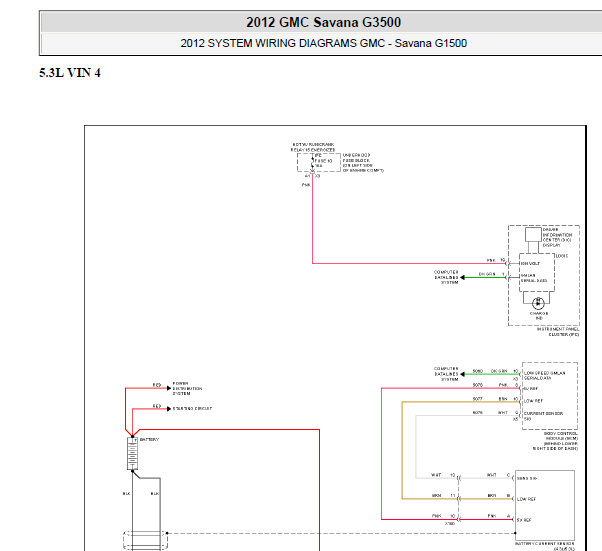Screen dimensions: 602x551
Task: Click the '2012 GMC Savana G3500' title
Action: coord(323,22)
